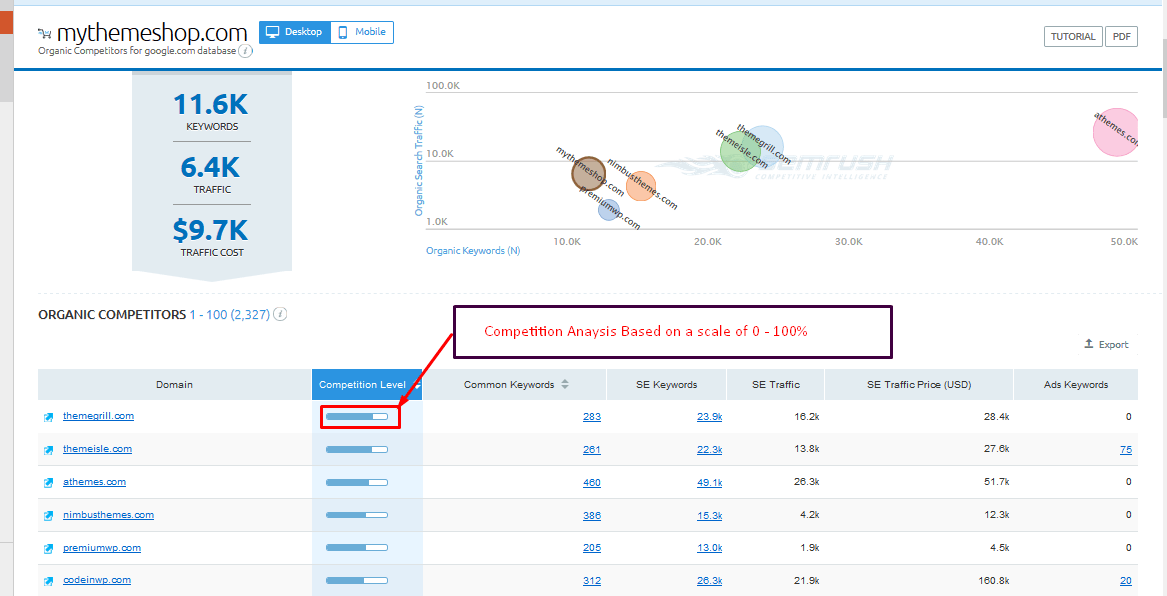This screenshot has width=1167, height=596.
Task: Click the $9.7K traffic cost figure
Action: click(x=212, y=230)
